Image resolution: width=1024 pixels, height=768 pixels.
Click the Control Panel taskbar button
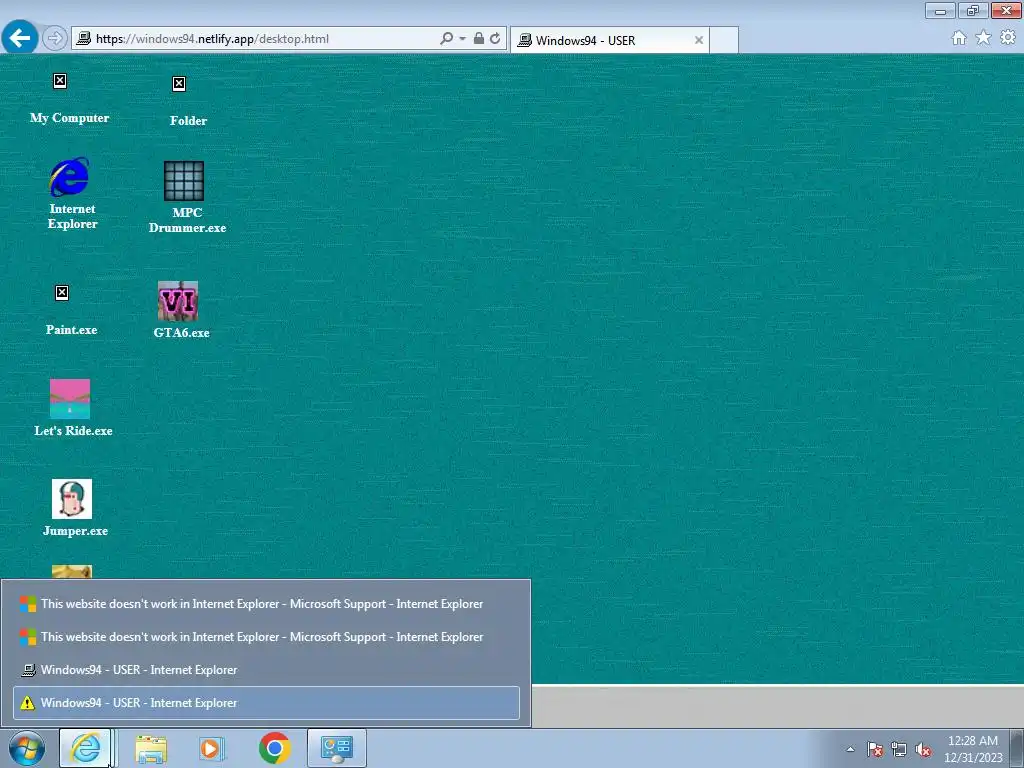[x=336, y=748]
